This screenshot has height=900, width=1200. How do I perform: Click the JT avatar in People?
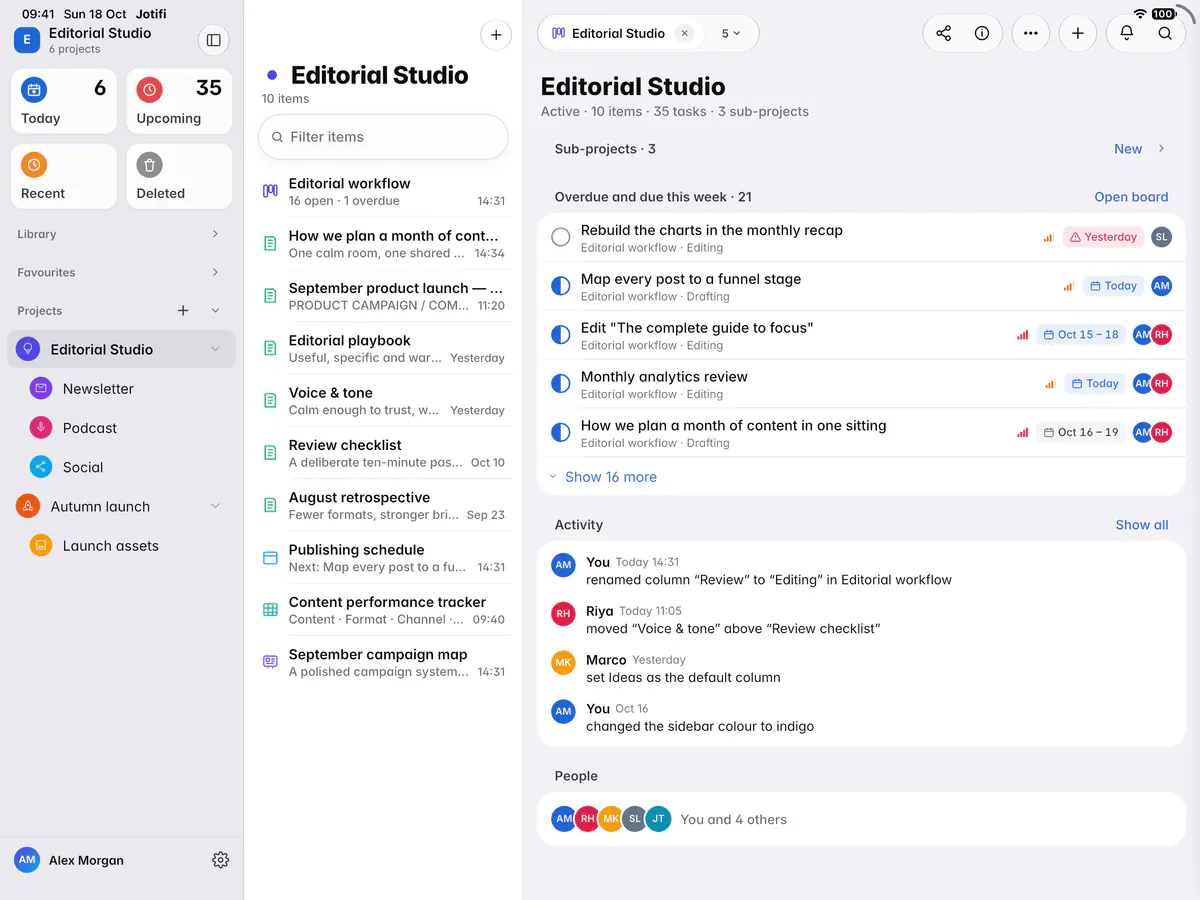coord(658,819)
